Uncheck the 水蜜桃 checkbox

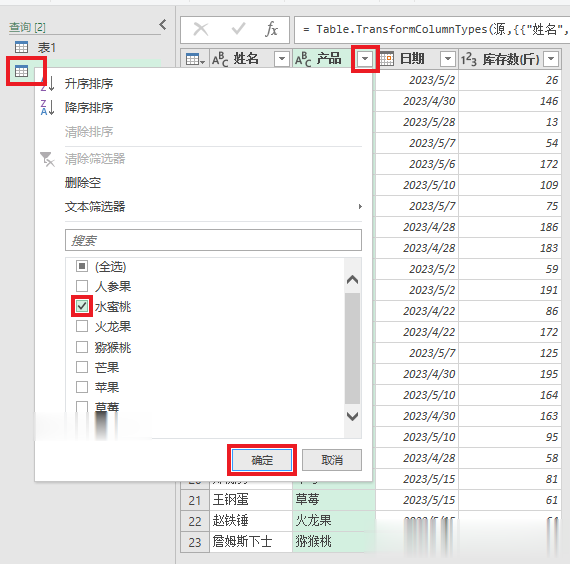82,306
